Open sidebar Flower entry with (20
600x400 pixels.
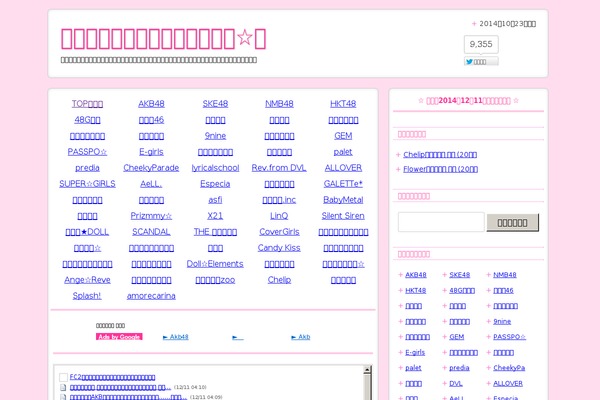440,169
